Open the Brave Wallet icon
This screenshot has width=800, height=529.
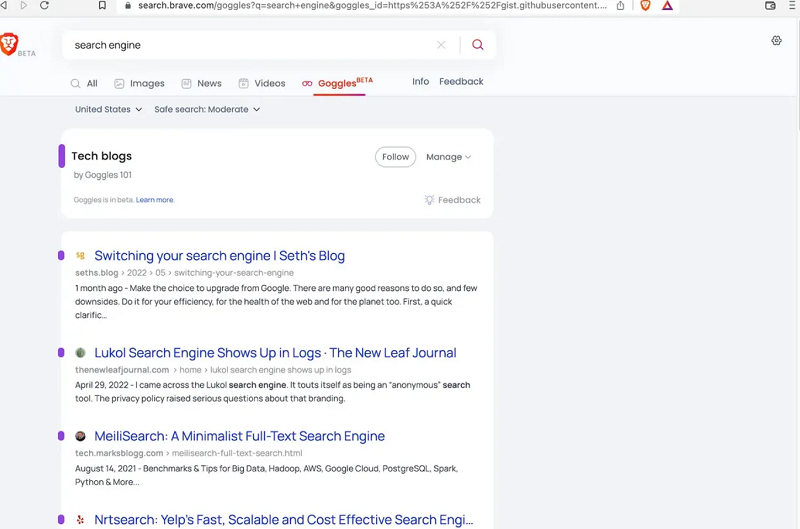tap(770, 6)
